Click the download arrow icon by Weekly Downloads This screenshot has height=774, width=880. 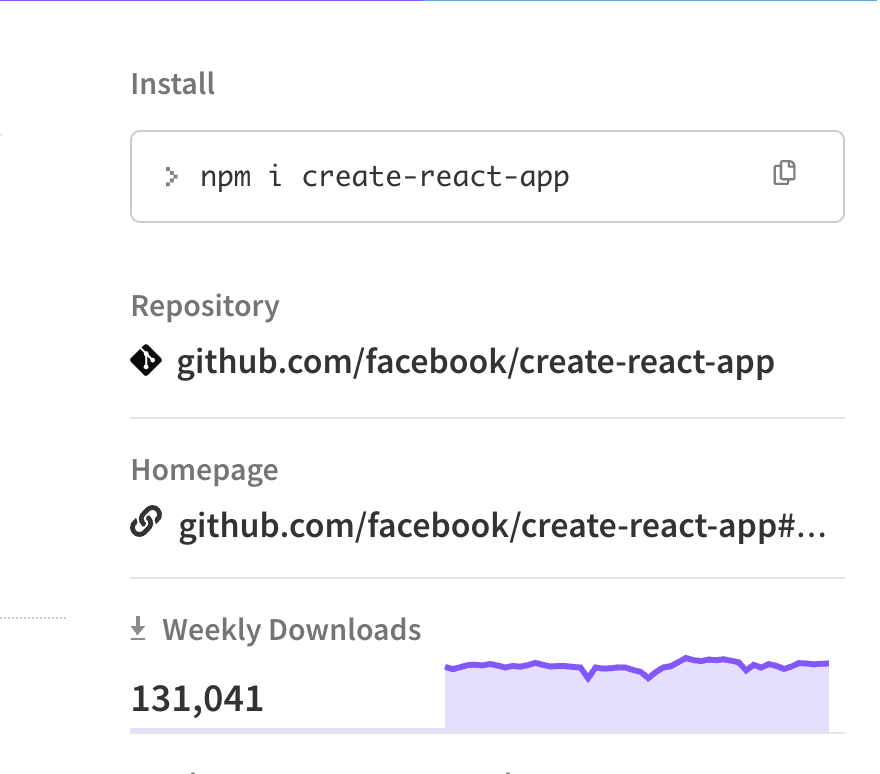coord(139,629)
